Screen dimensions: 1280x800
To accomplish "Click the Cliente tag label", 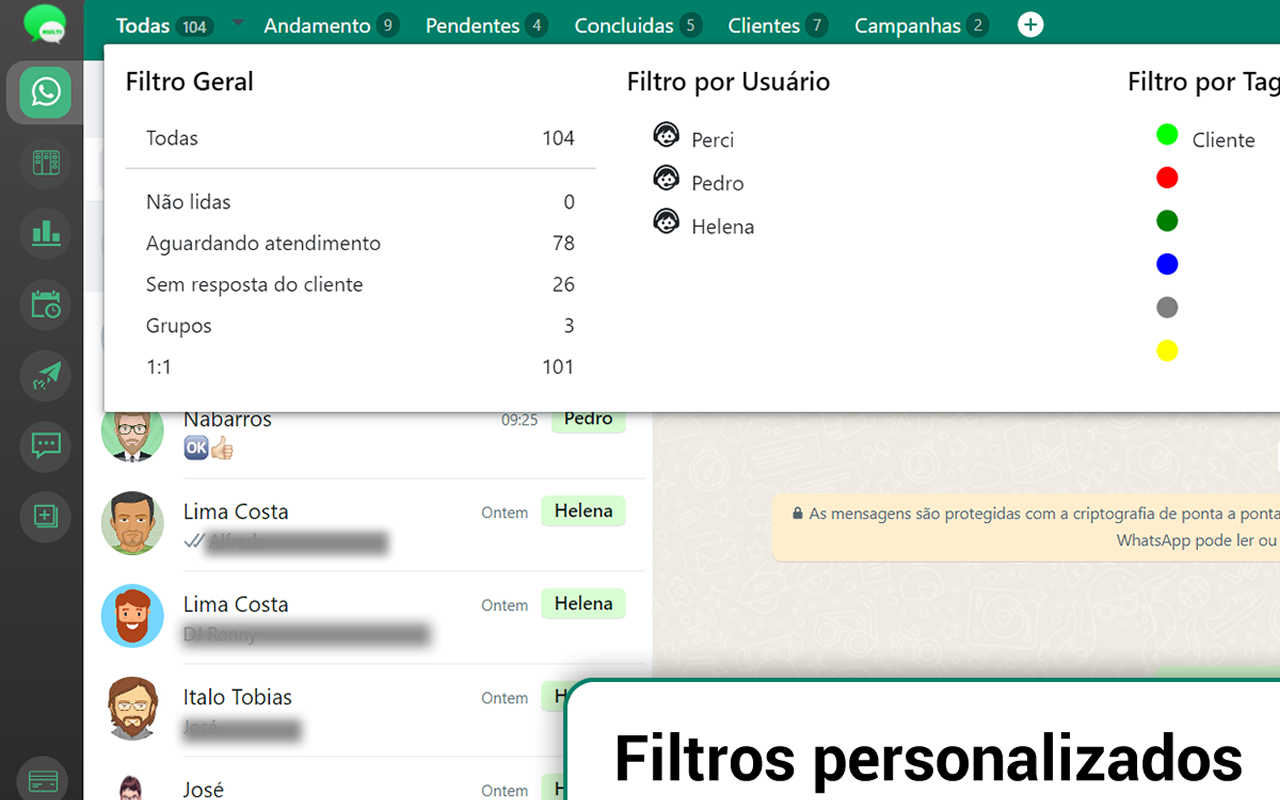I will 1223,140.
